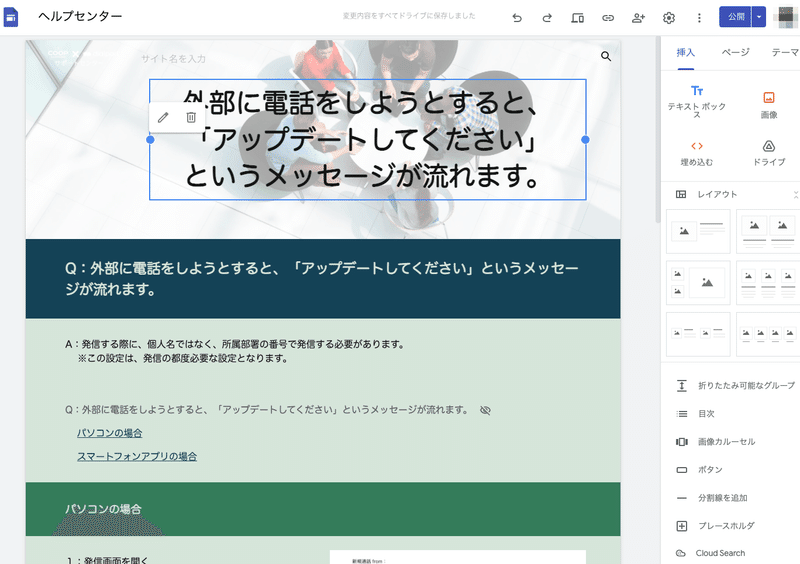Image resolution: width=800 pixels, height=564 pixels.
Task: Insert an image via 画像
Action: pyautogui.click(x=768, y=105)
